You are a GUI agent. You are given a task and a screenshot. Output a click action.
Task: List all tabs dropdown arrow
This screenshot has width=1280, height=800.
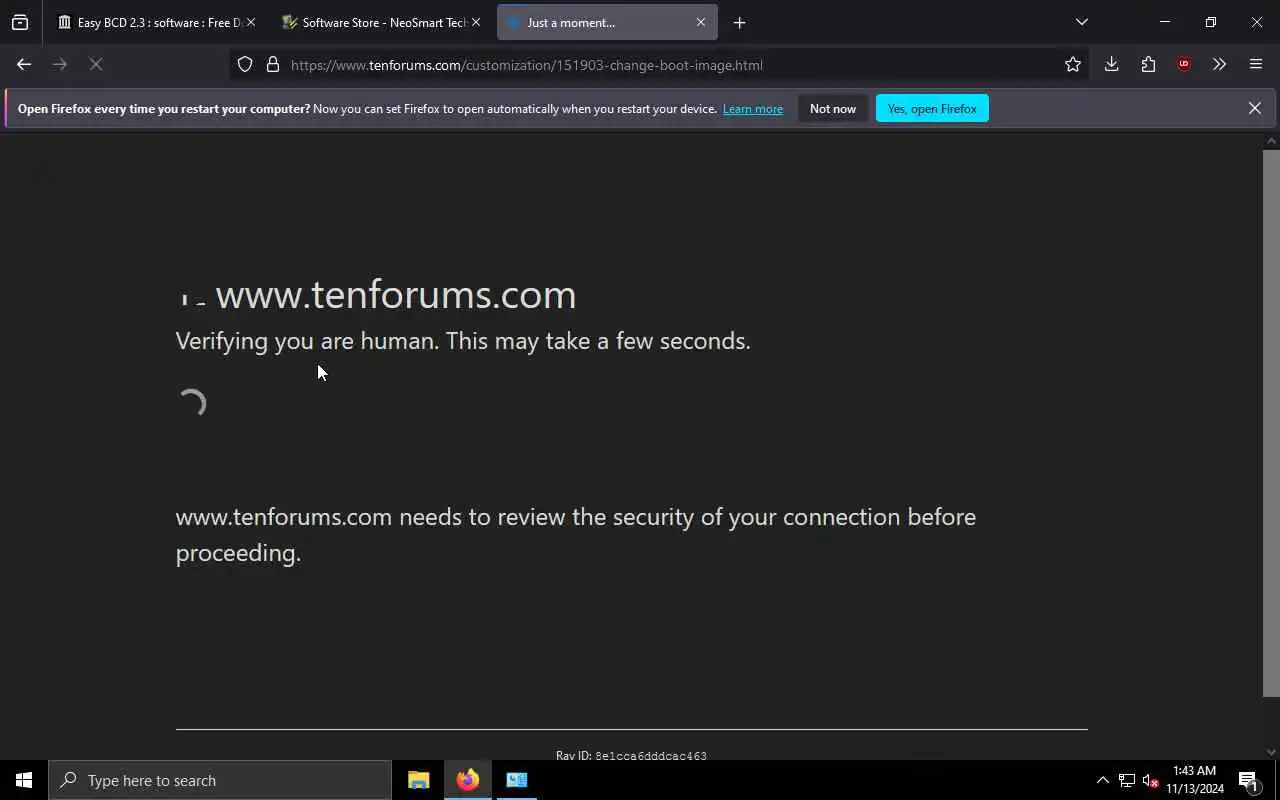[1081, 22]
